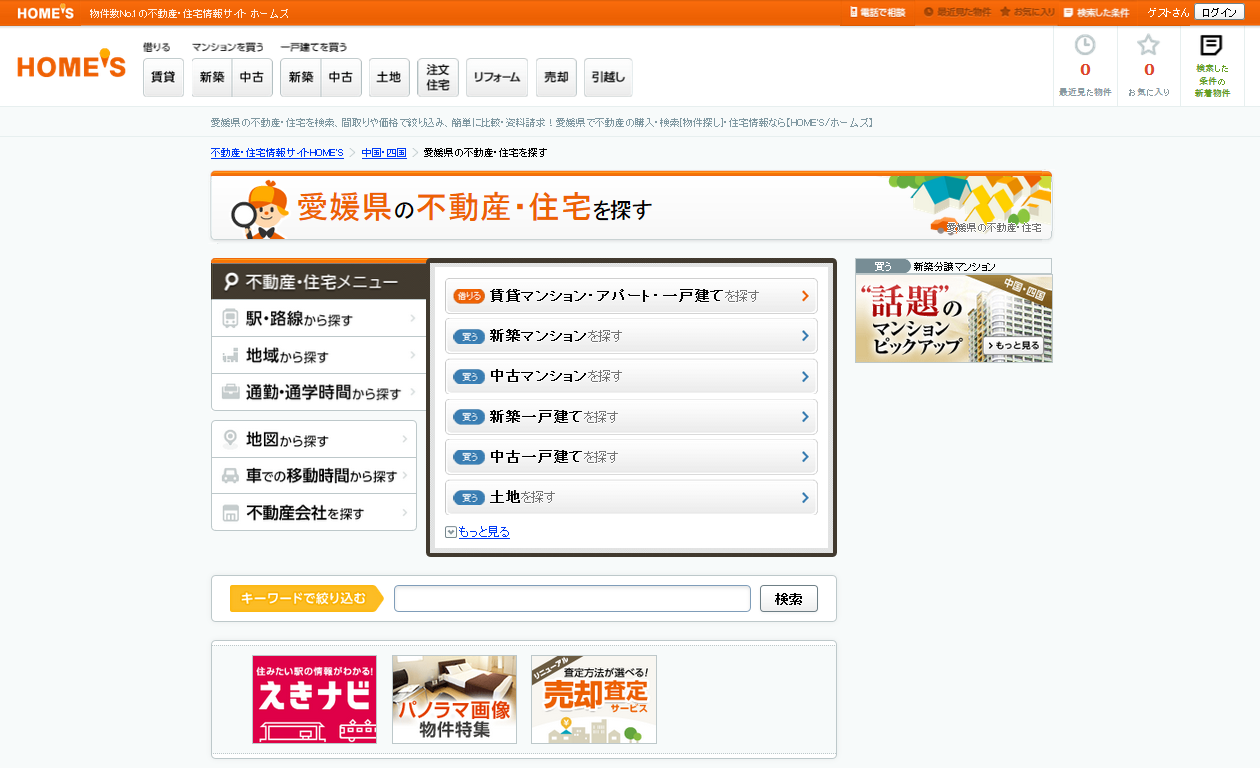Viewport: 1260px width, 768px height.
Task: Open the 土地を探す row arrow
Action: coord(805,497)
